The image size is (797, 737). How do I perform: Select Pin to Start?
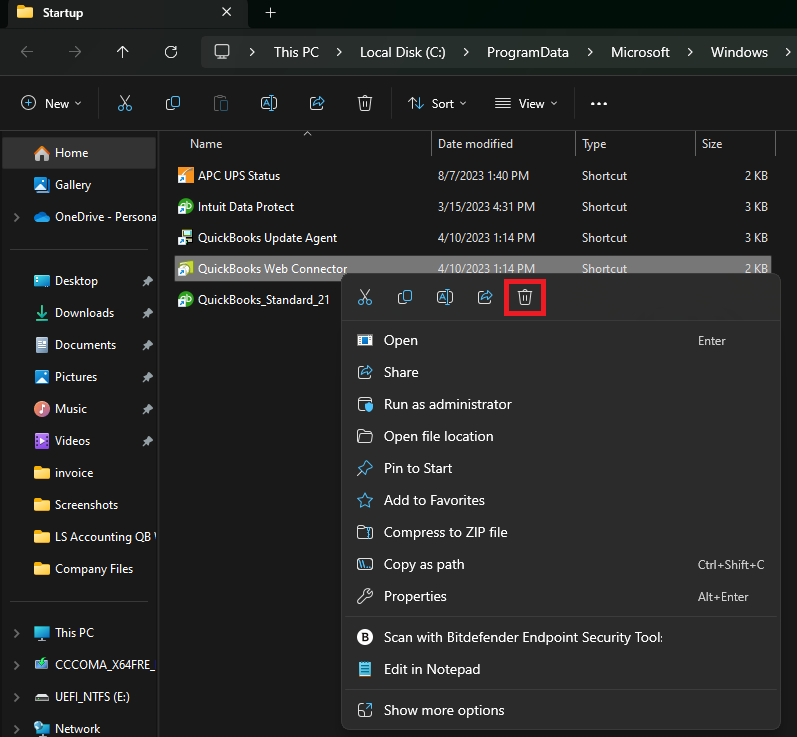(561, 469)
